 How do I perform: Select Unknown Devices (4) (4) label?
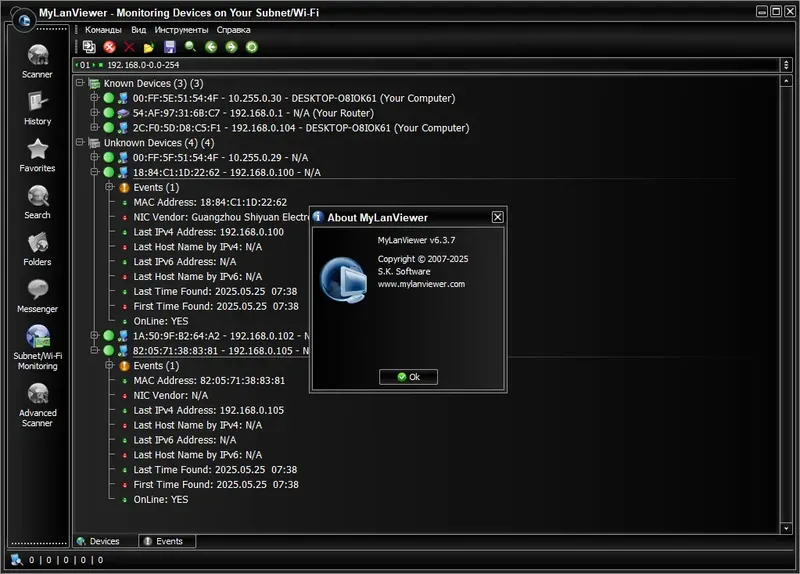tap(159, 143)
